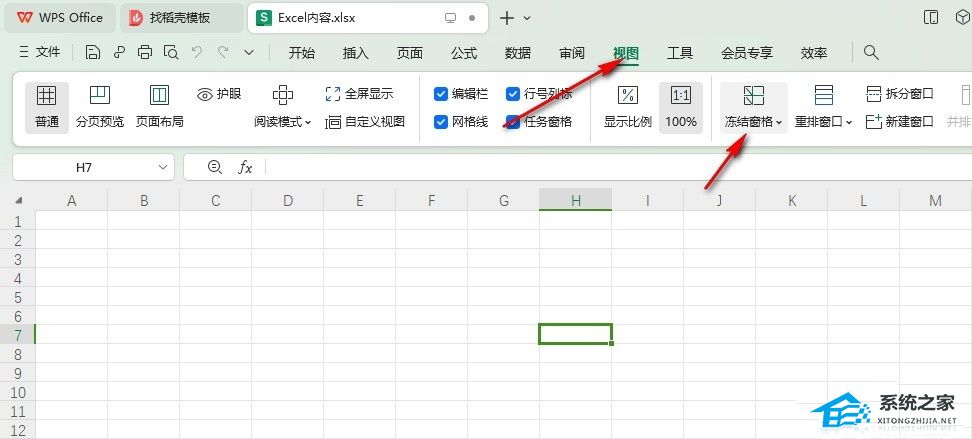
Task: Select row 7 header
Action: (17, 335)
